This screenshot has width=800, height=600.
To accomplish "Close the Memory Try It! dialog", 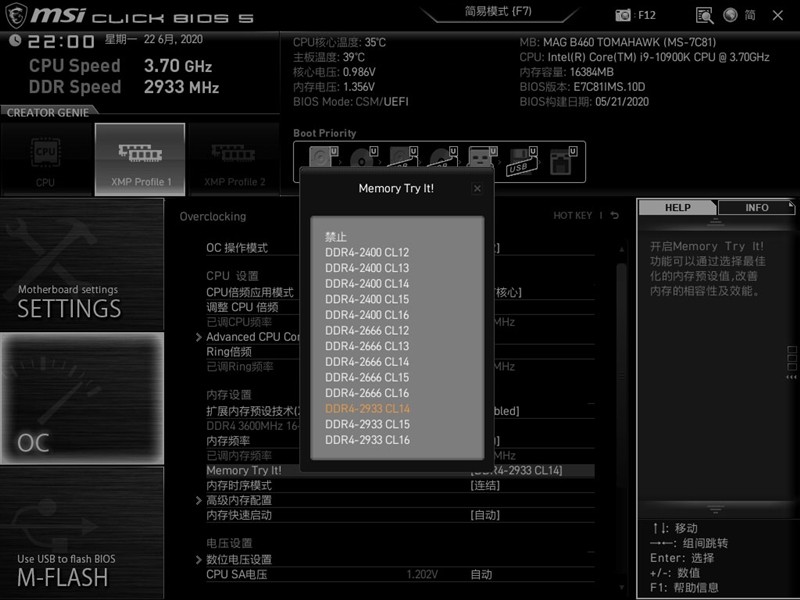I will coord(477,188).
